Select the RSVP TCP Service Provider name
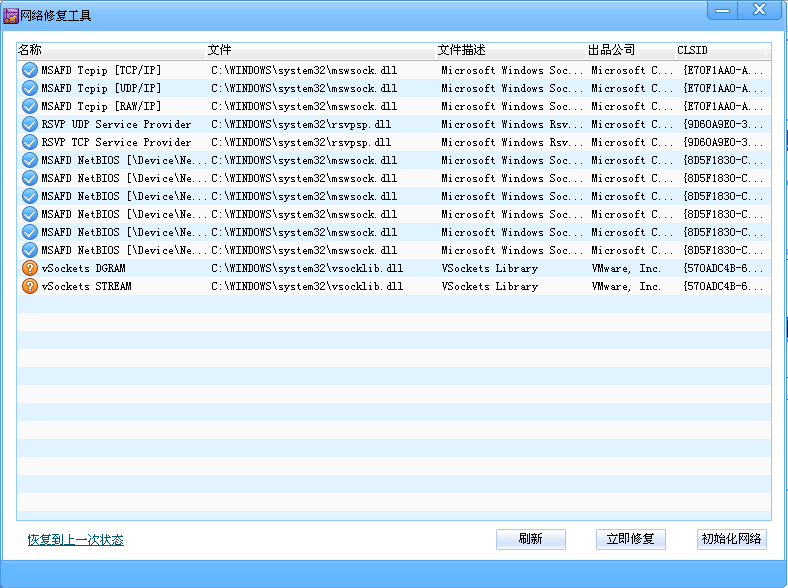Screen dimensions: 788x588 point(116,142)
